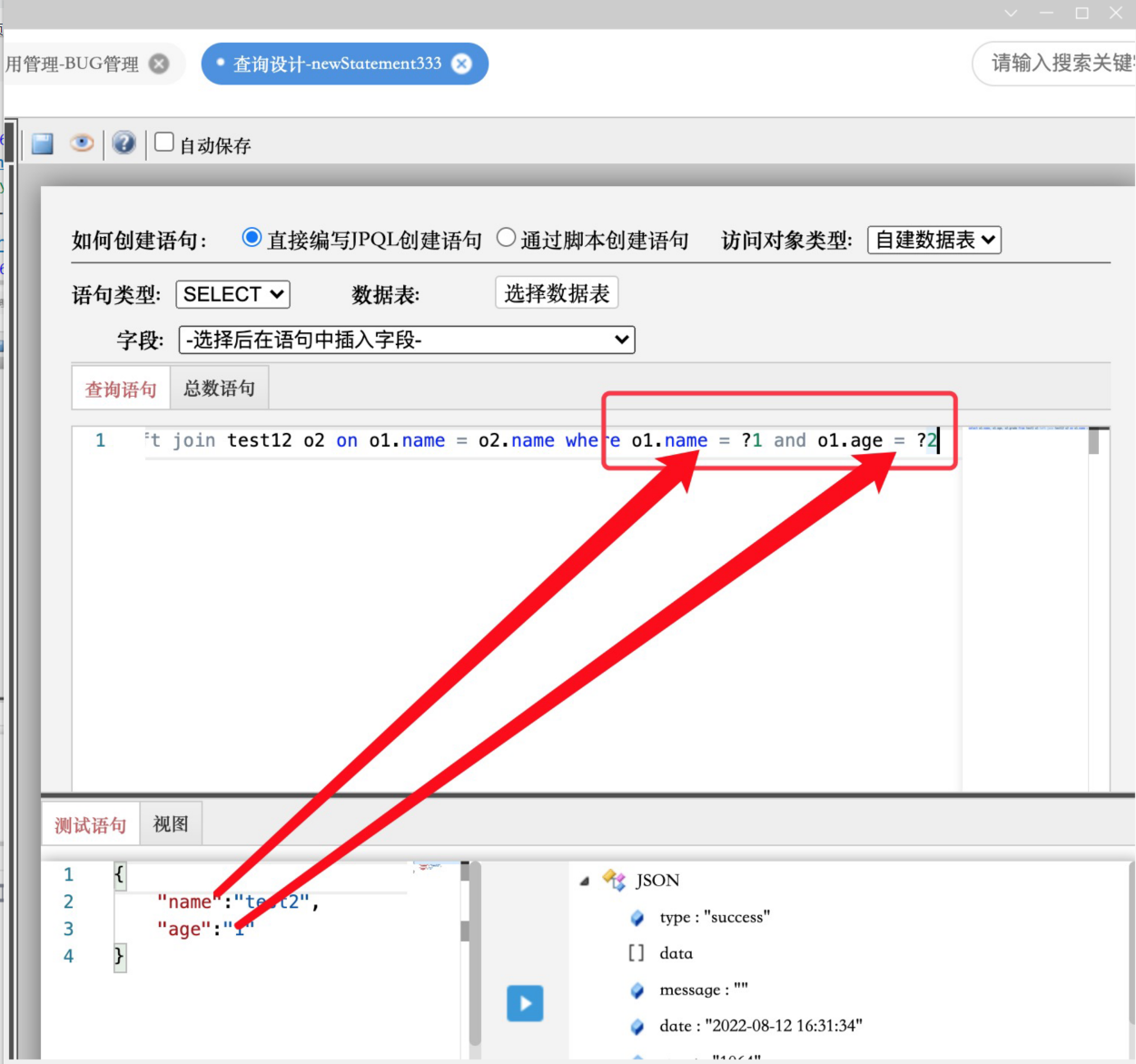Click the data row brackets icon
Screen dimensions: 1136x1064
pos(637,953)
